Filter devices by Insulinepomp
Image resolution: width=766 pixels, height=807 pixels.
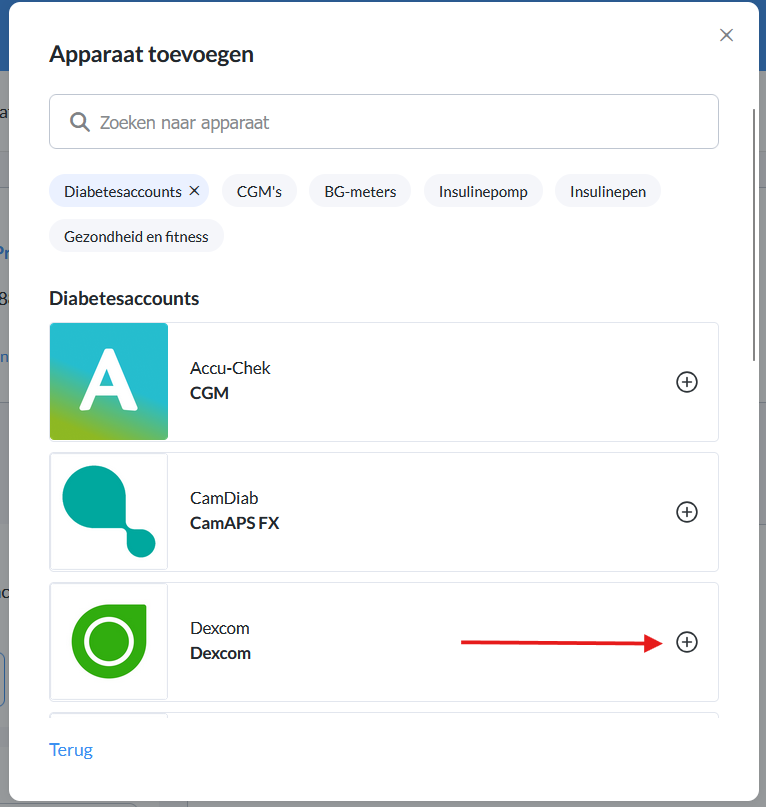coord(483,191)
